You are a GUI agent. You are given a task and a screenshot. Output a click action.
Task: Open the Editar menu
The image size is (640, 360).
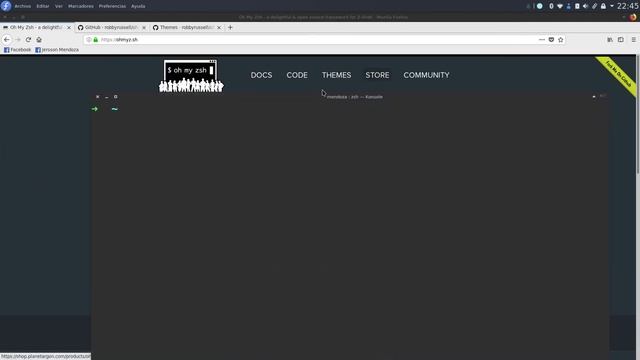click(x=43, y=6)
